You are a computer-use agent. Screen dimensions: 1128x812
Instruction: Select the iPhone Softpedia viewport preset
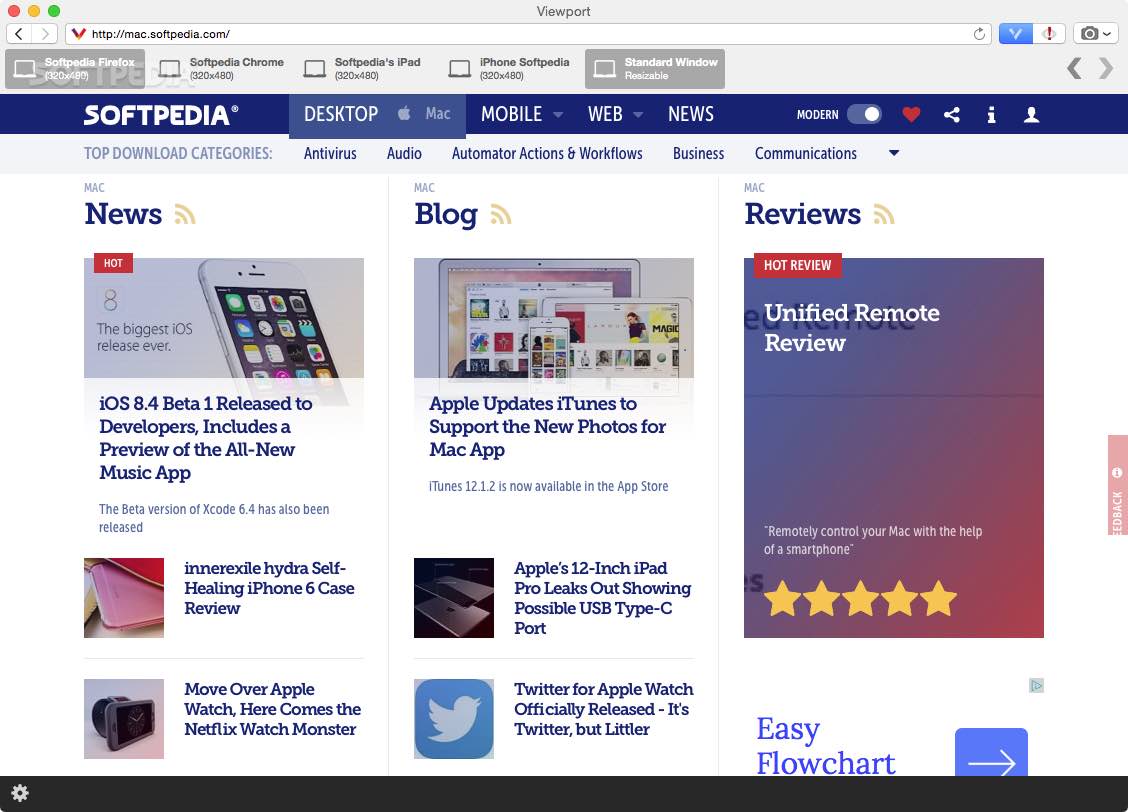(x=510, y=69)
